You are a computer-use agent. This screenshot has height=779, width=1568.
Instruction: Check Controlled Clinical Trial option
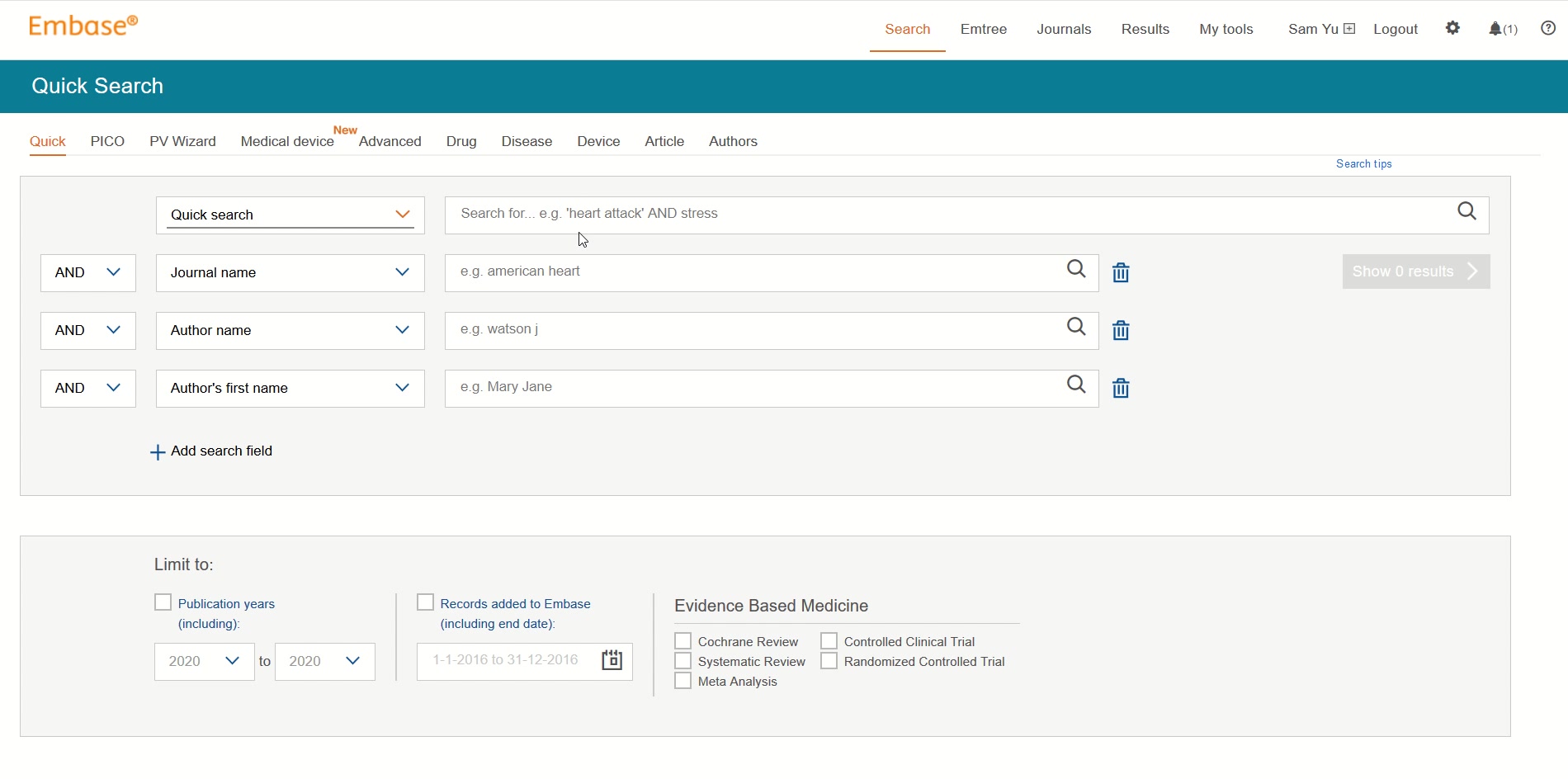click(x=829, y=641)
